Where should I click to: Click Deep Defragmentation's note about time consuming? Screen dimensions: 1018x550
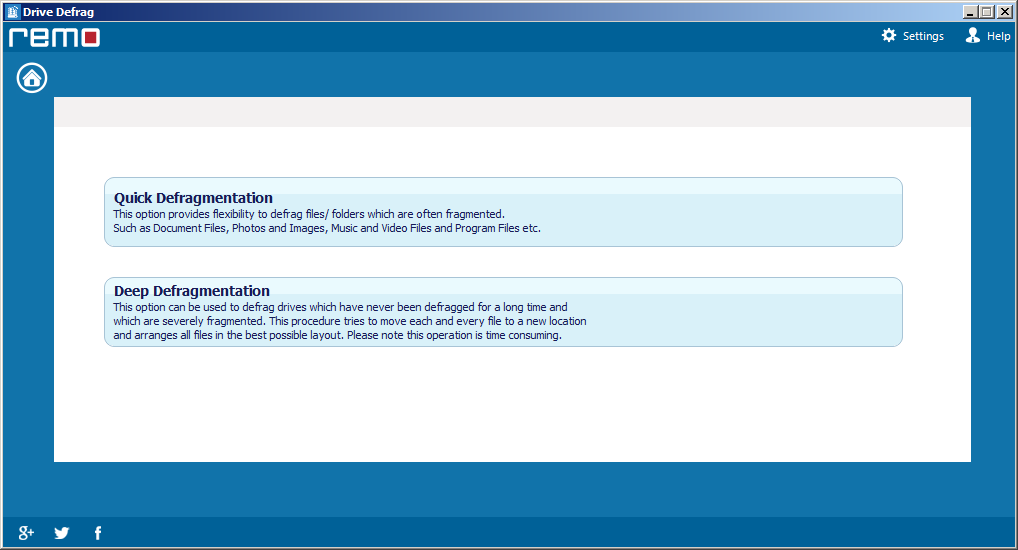[x=337, y=336]
